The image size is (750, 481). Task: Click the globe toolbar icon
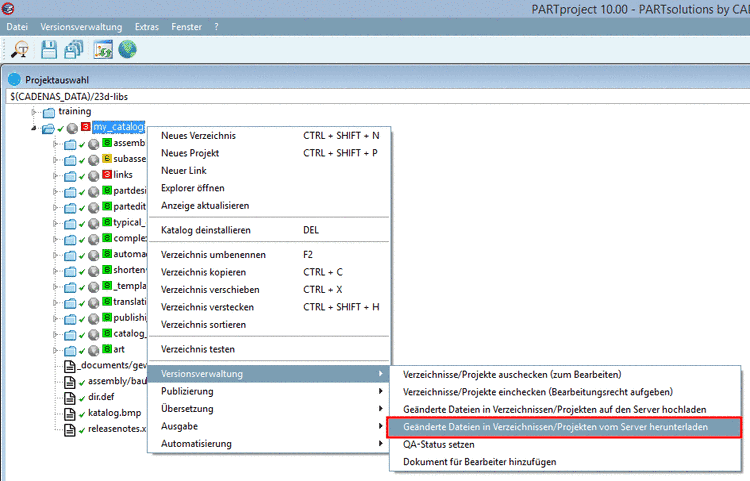(127, 49)
